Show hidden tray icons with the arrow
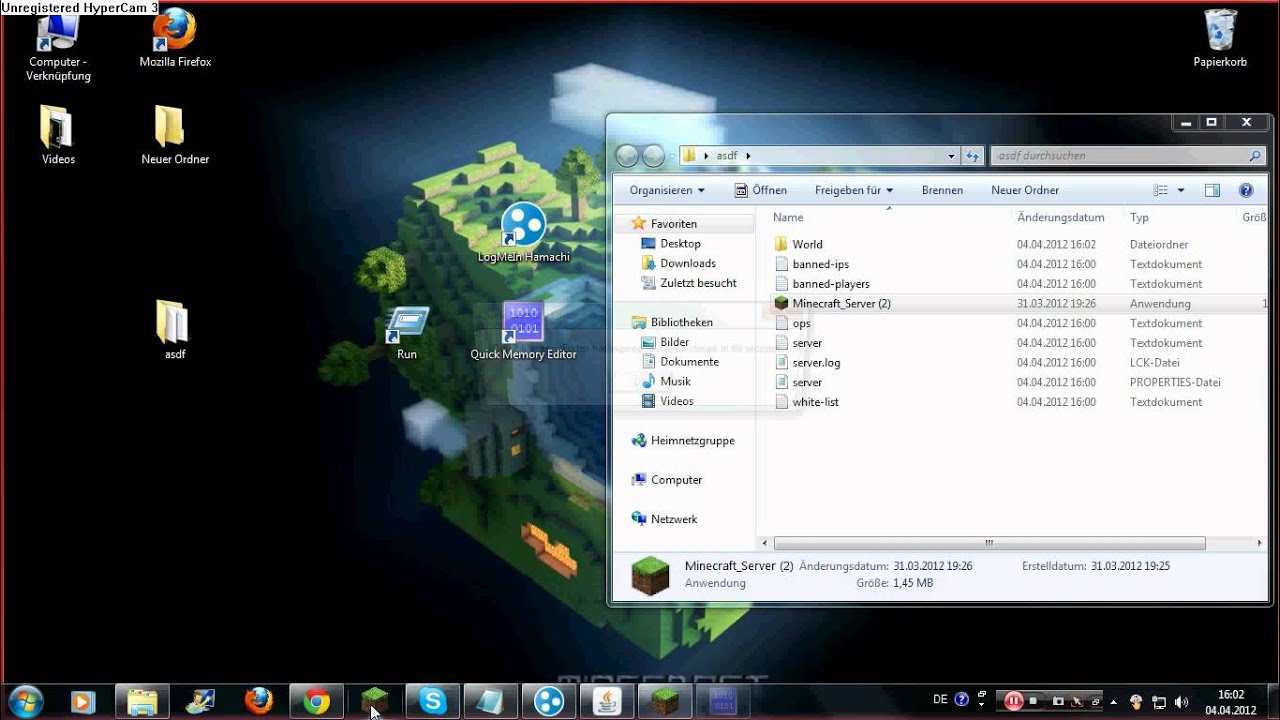 click(x=1114, y=702)
